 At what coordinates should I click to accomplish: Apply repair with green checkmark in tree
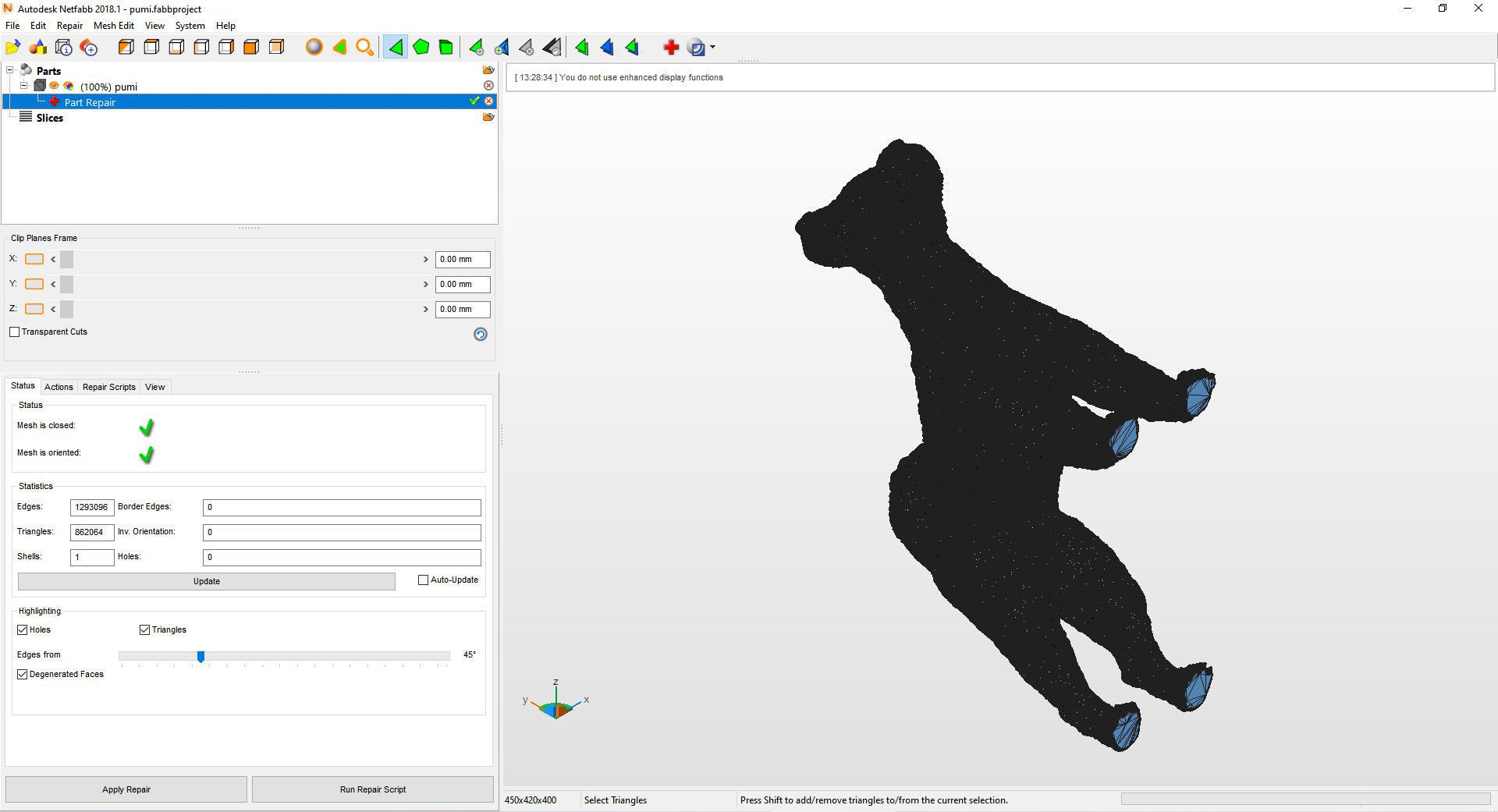[474, 101]
